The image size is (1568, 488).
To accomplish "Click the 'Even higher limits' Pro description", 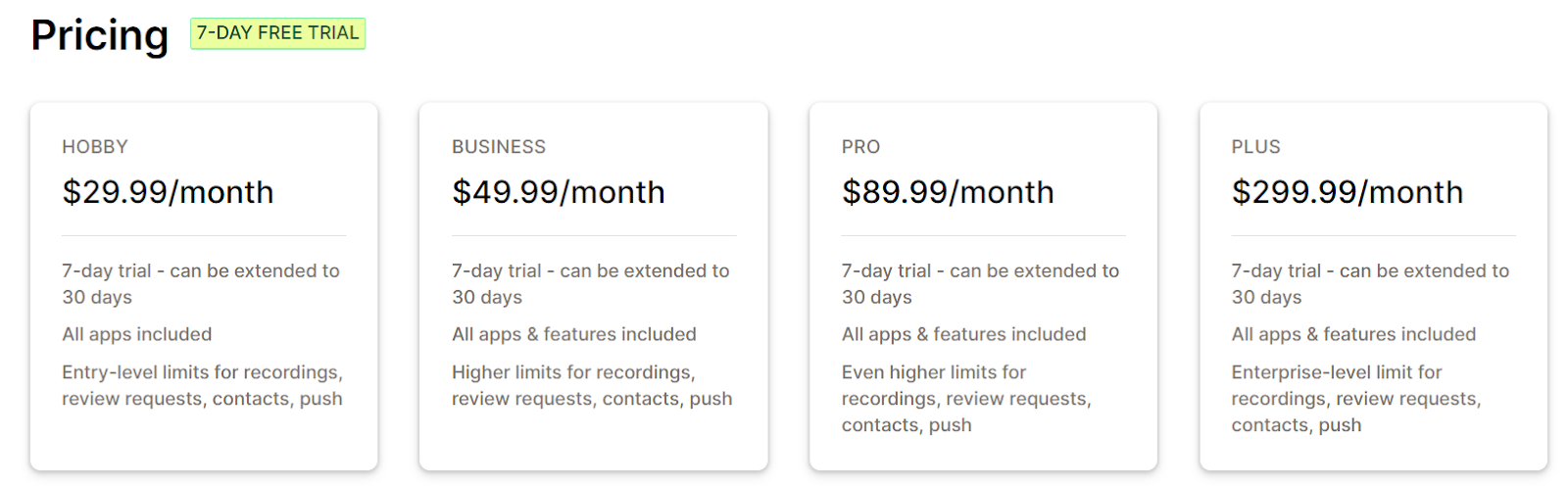I will click(965, 398).
